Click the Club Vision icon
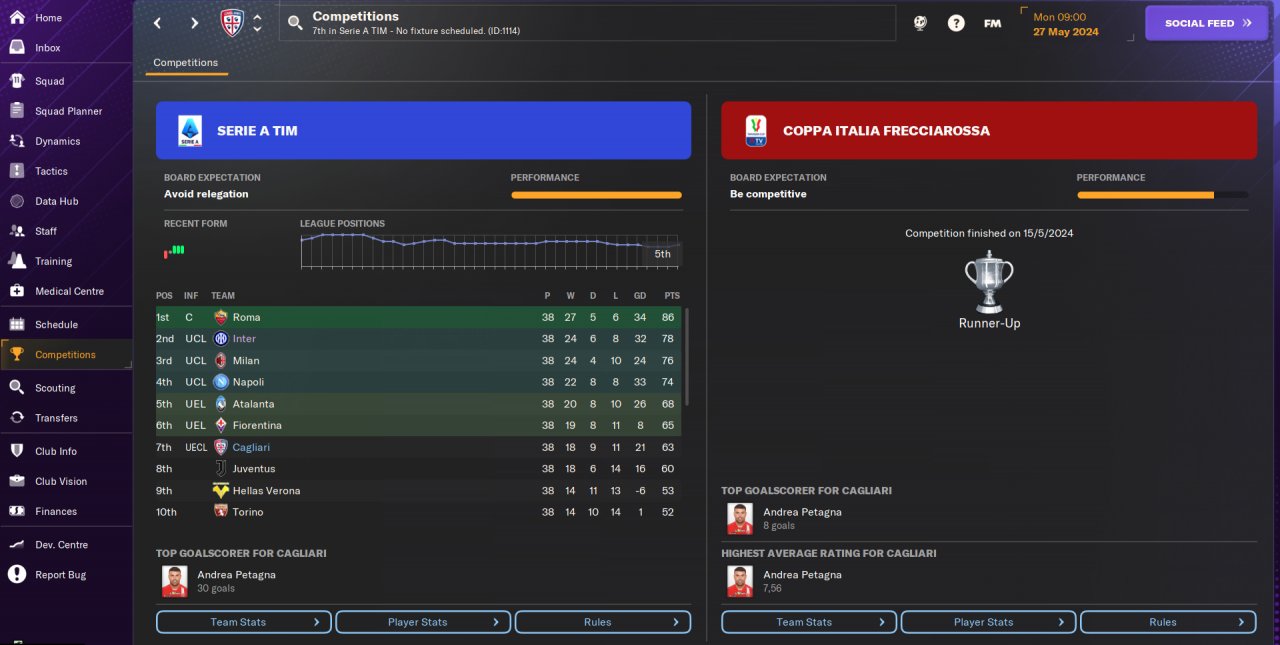Viewport: 1280px width, 645px height. (x=17, y=481)
